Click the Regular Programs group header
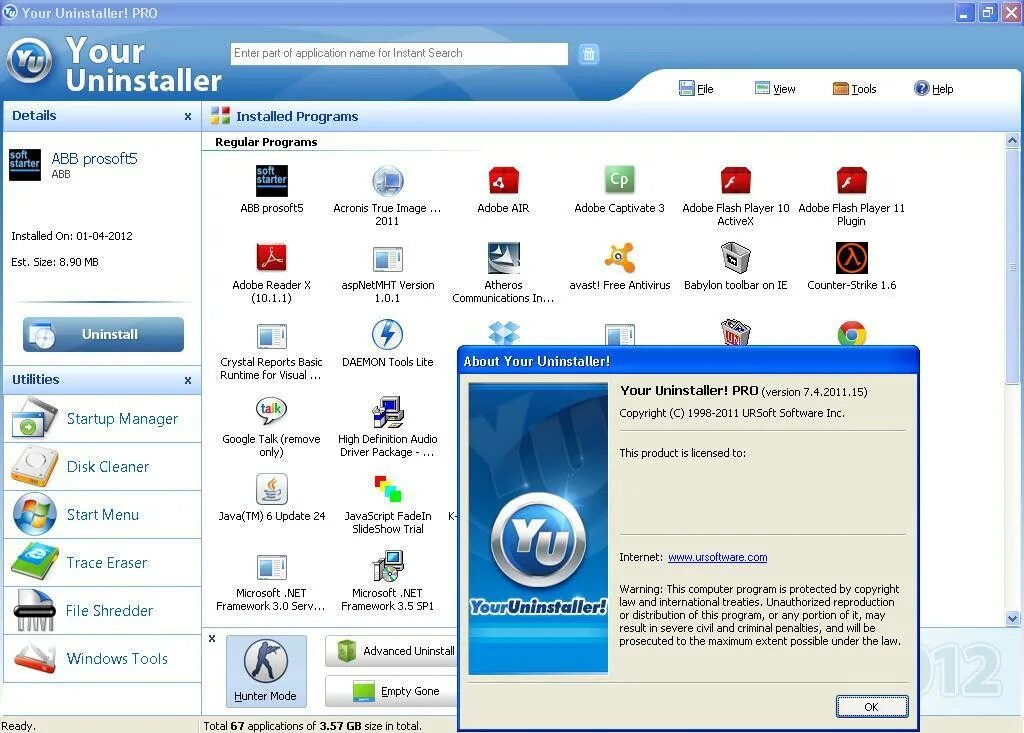Image resolution: width=1024 pixels, height=733 pixels. [x=266, y=142]
